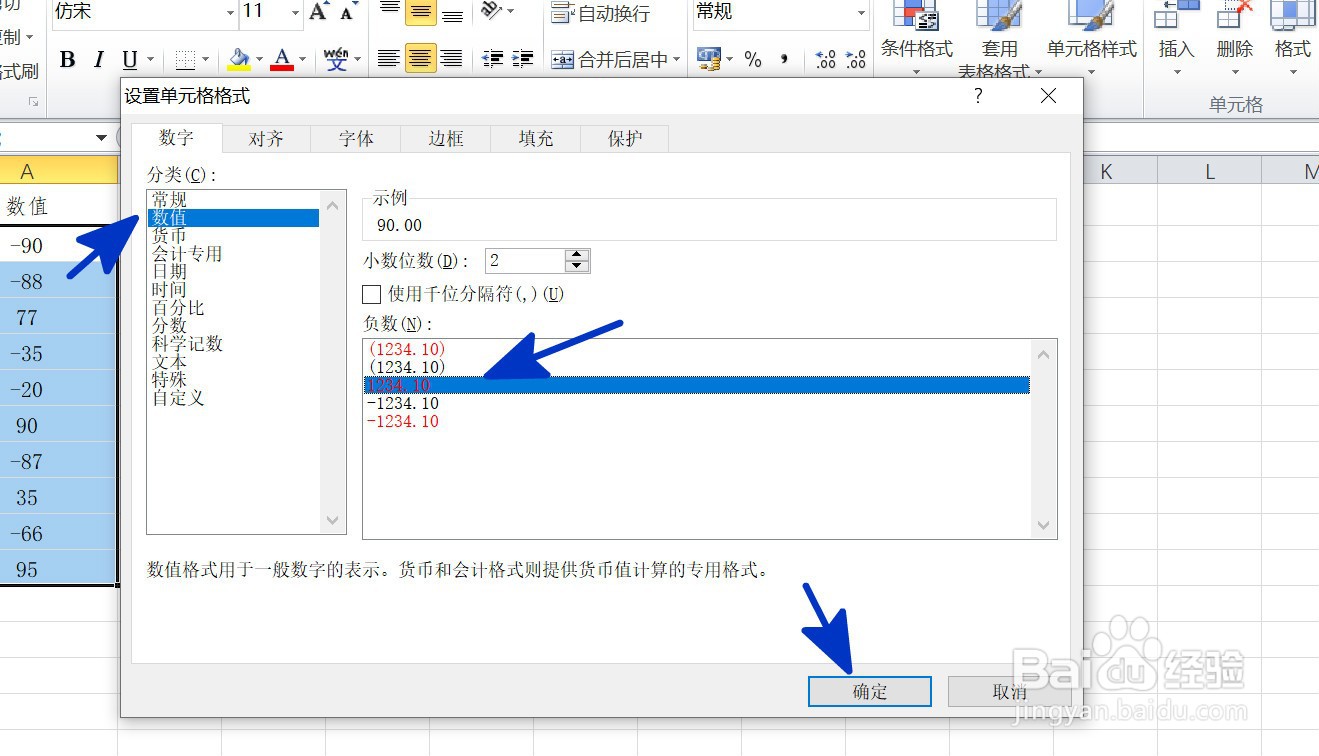Toggle 使用千位分隔符 checkbox

click(372, 294)
